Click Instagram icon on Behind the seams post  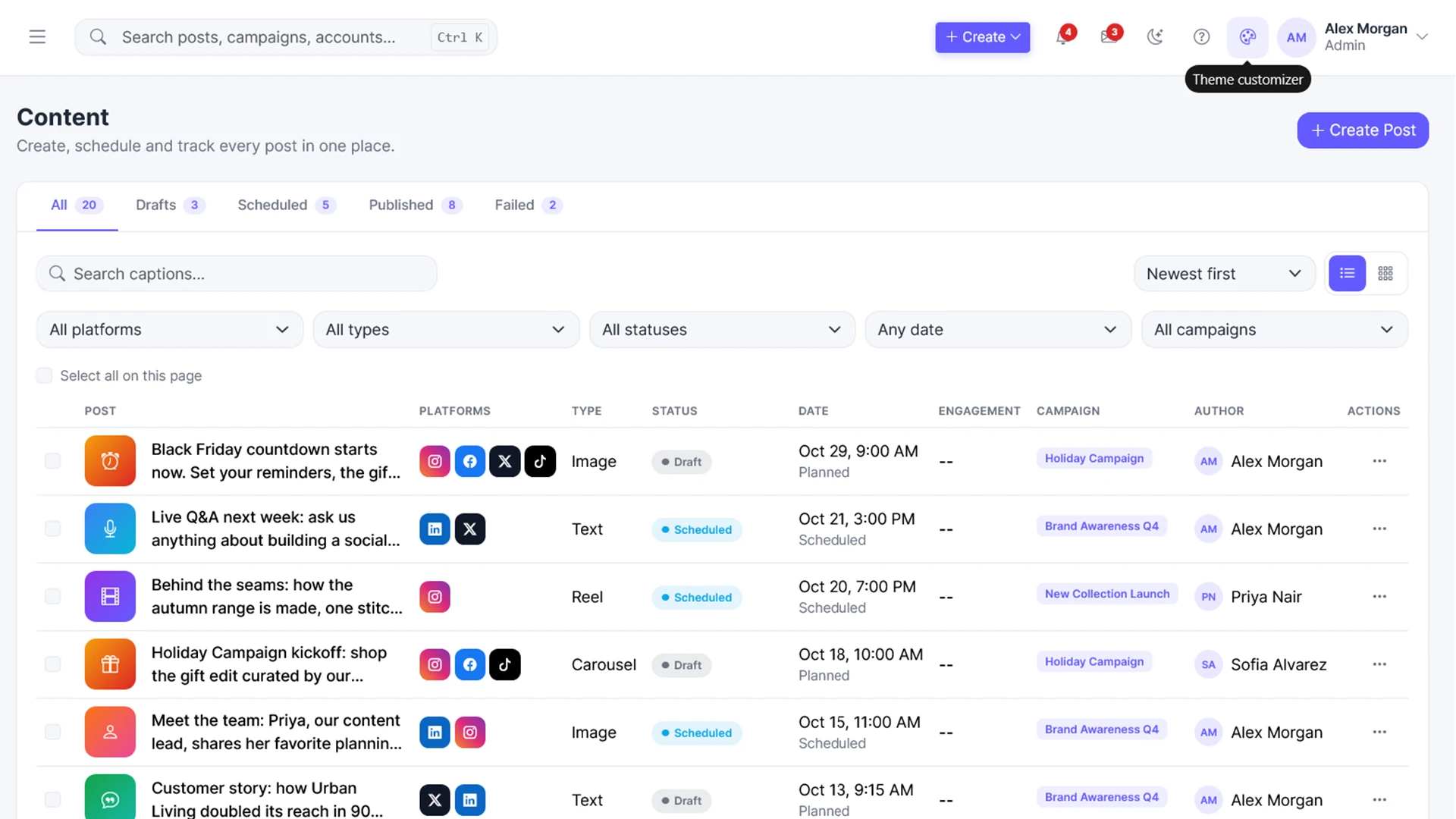[x=435, y=597]
